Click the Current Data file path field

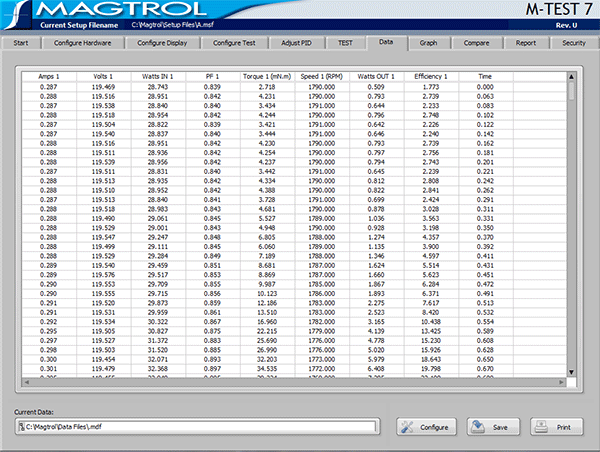pyautogui.click(x=197, y=427)
